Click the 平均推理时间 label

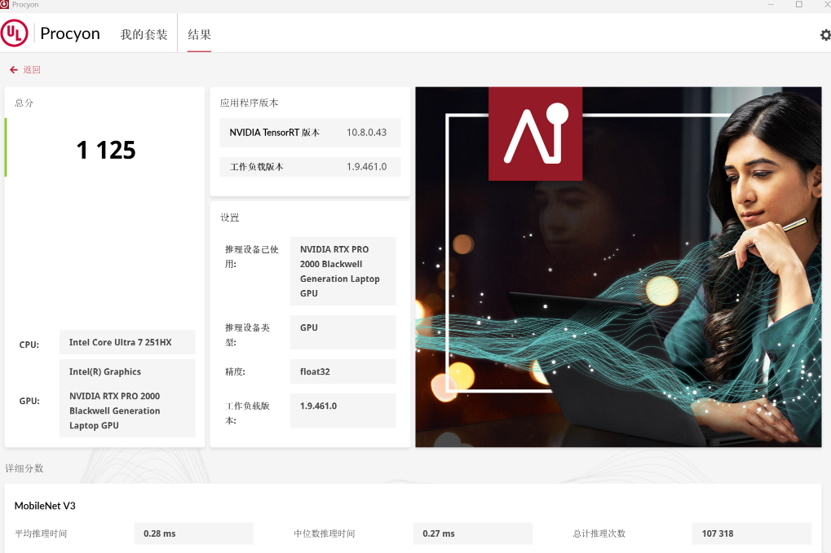pyautogui.click(x=41, y=533)
